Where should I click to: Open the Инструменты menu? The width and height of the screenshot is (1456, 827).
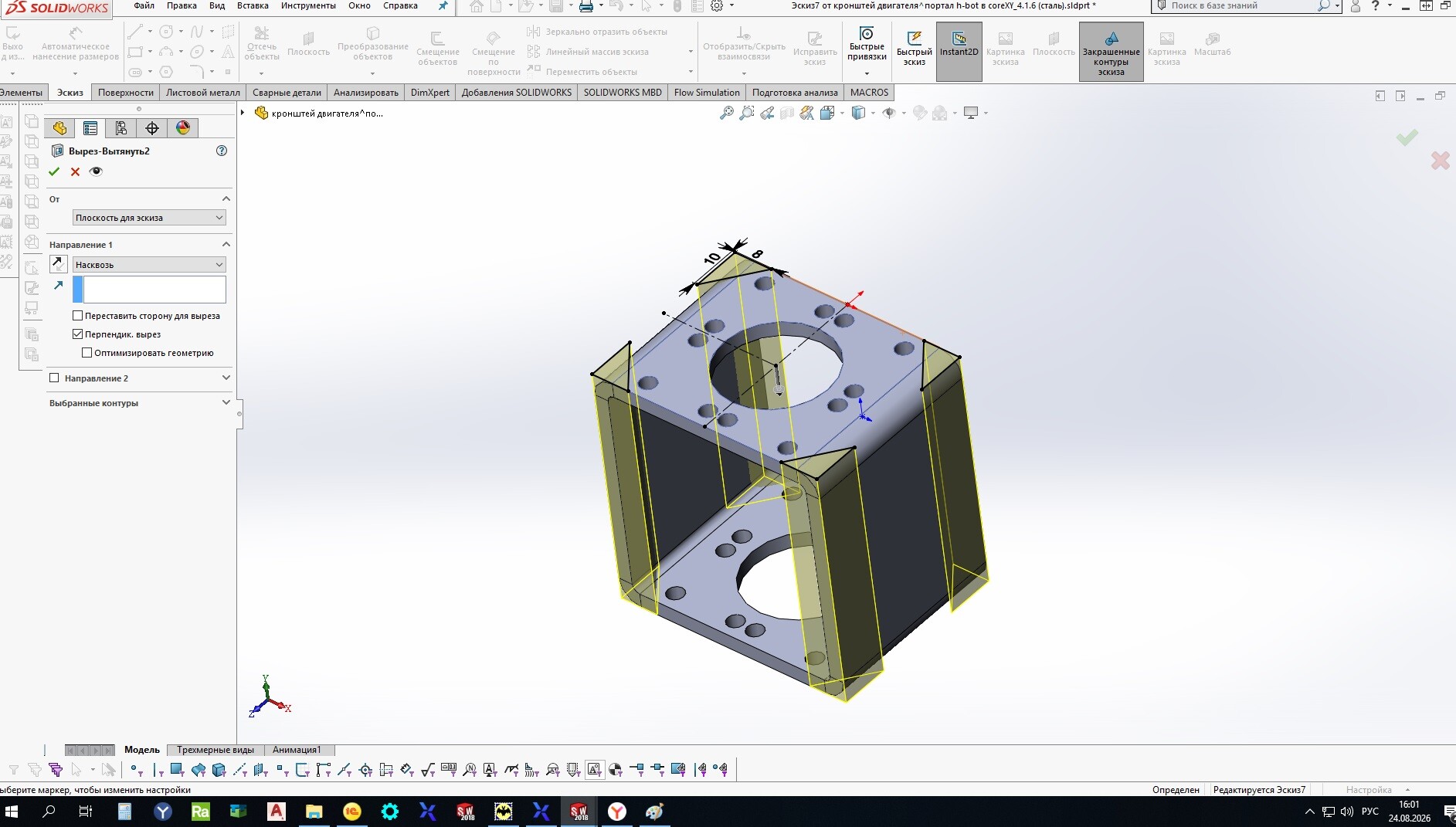click(x=308, y=5)
